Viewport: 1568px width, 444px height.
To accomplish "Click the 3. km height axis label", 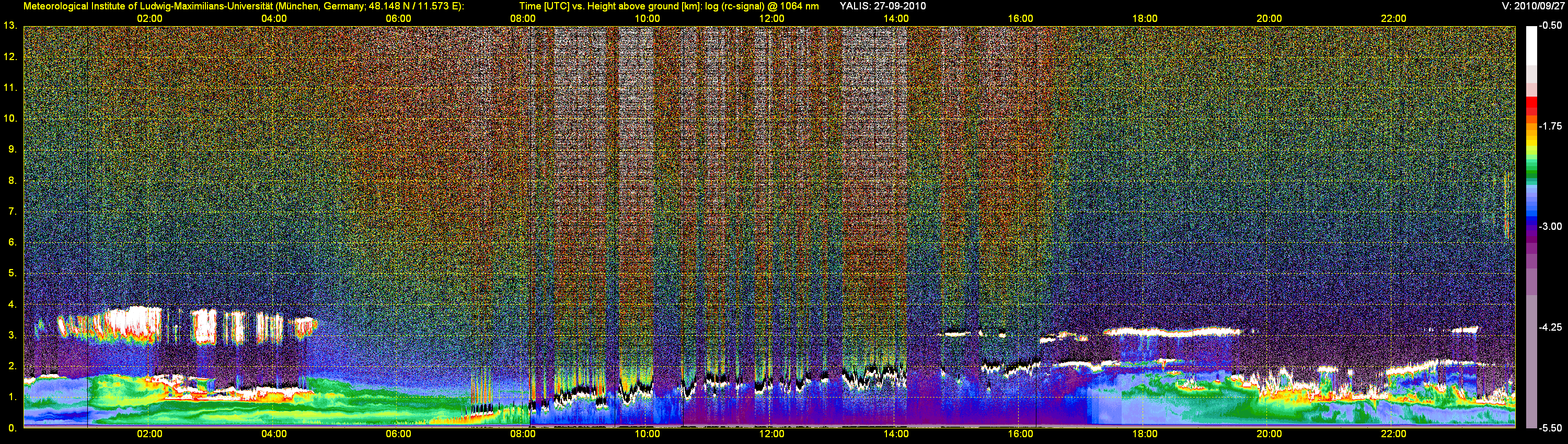I will (x=12, y=335).
